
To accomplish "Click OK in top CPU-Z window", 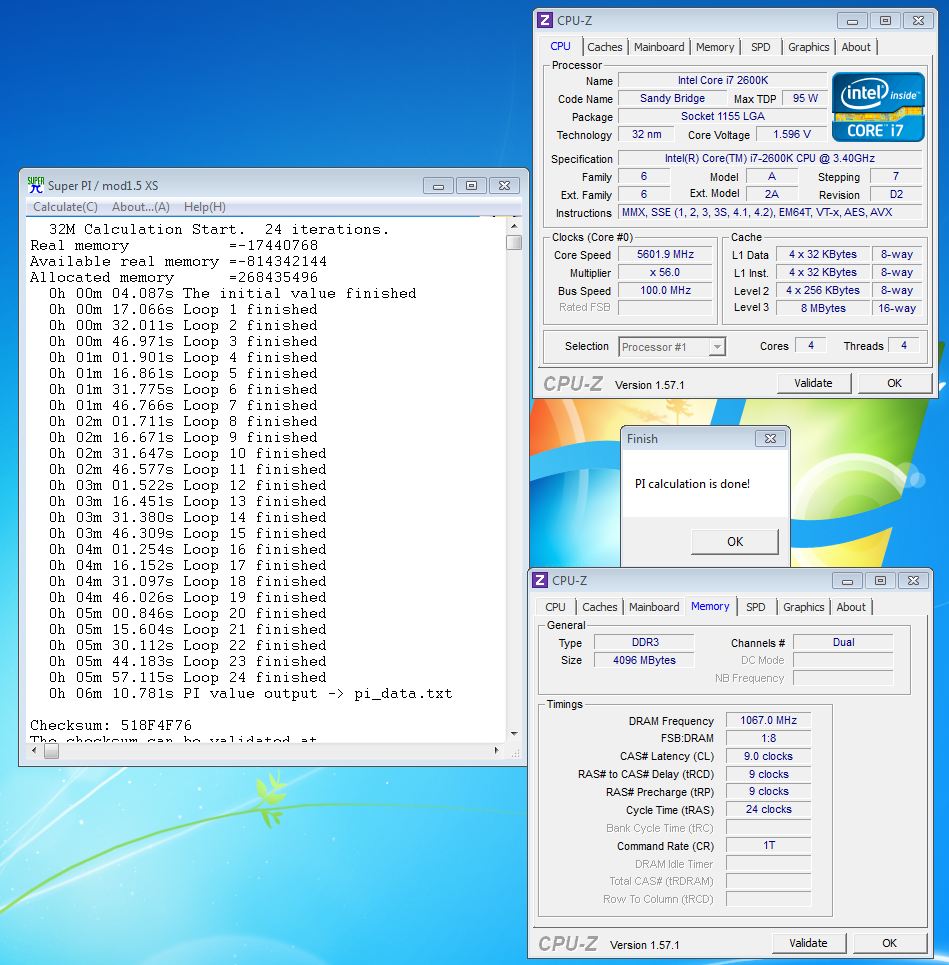I will [x=894, y=383].
